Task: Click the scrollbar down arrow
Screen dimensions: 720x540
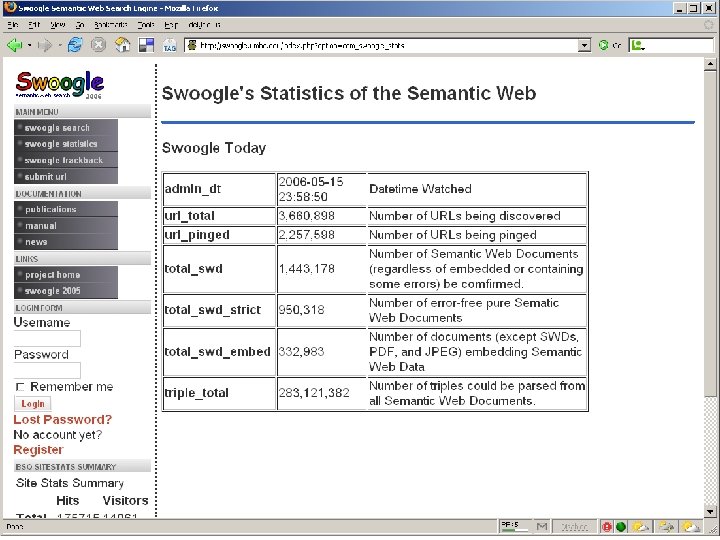Action: pos(710,511)
